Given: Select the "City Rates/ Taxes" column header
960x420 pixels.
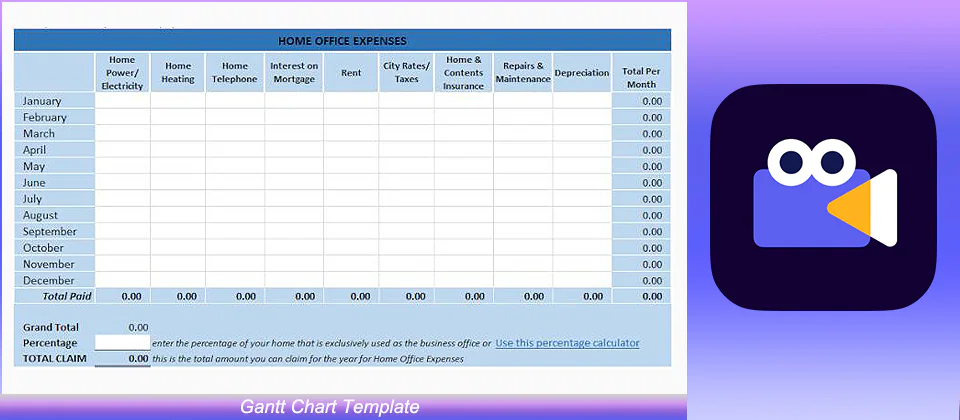Looking at the screenshot, I should [x=407, y=73].
